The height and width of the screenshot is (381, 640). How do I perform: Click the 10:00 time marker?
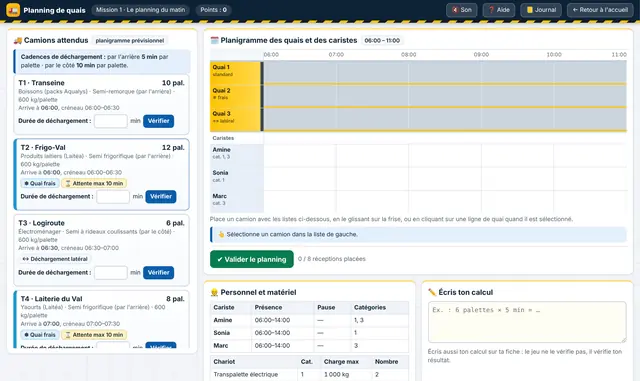[554, 54]
